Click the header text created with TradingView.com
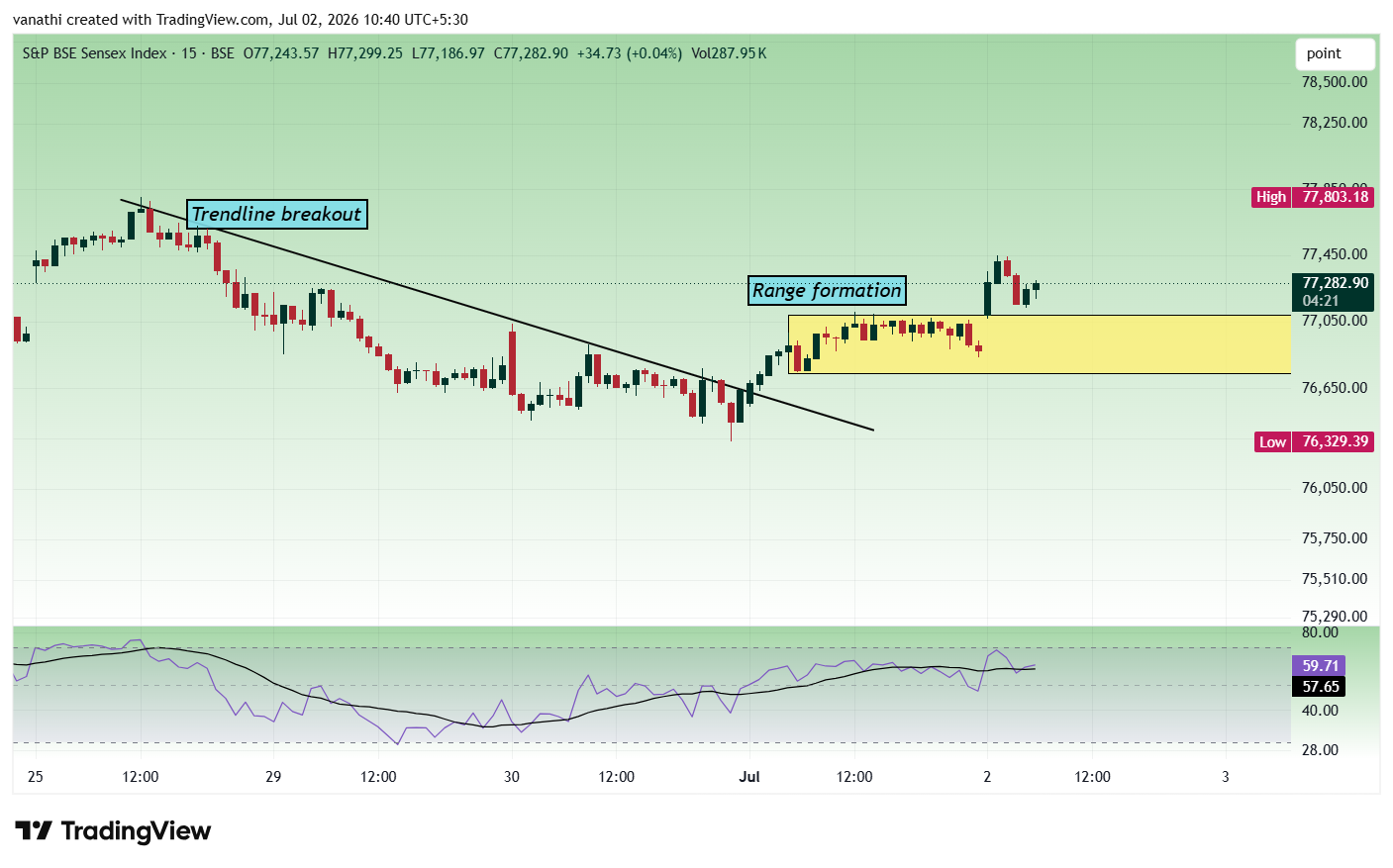The height and width of the screenshot is (868, 1393). pos(167,20)
